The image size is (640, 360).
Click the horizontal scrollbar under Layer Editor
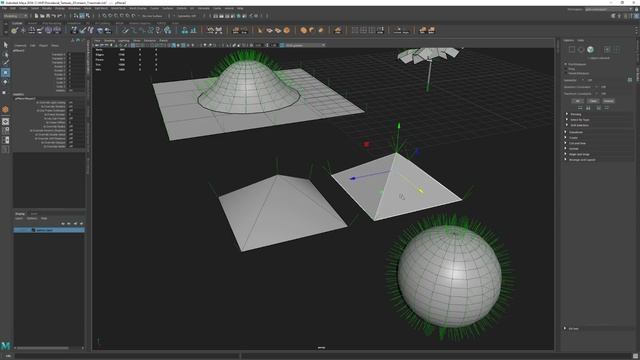tap(42, 348)
